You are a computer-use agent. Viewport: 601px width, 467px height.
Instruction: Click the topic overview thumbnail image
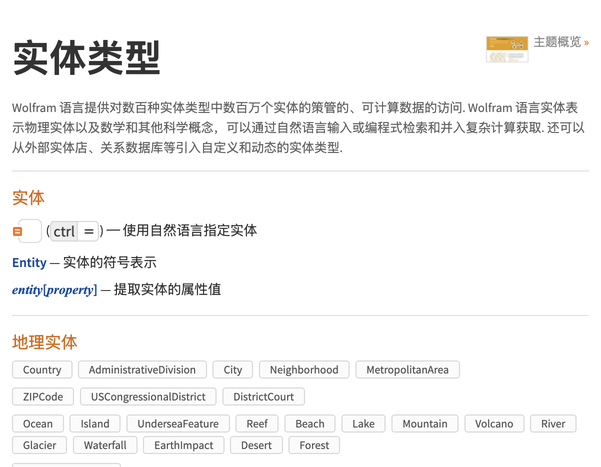click(x=506, y=49)
